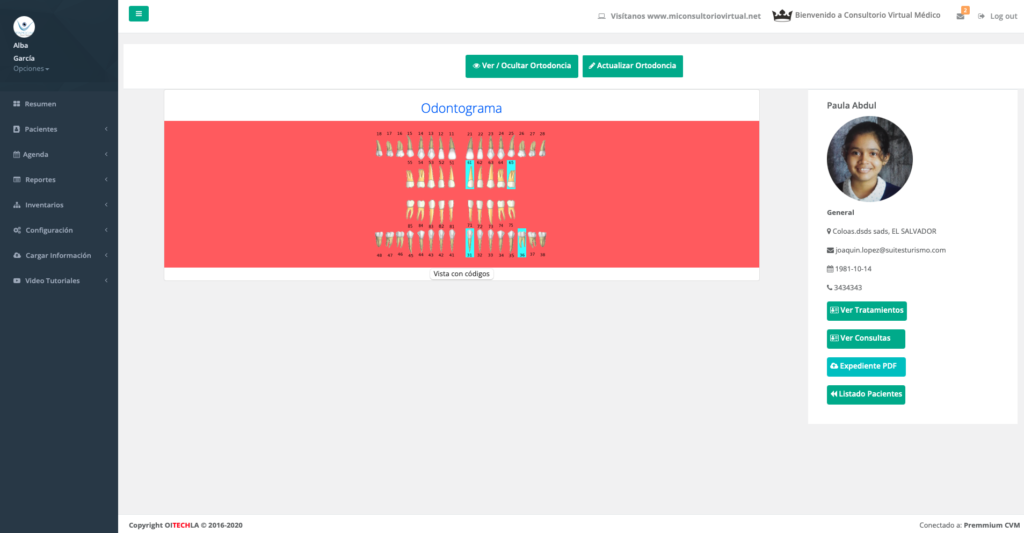The width and height of the screenshot is (1024, 533).
Task: Toggle Ver / Ocultar Ortodoncia view
Action: pos(521,66)
